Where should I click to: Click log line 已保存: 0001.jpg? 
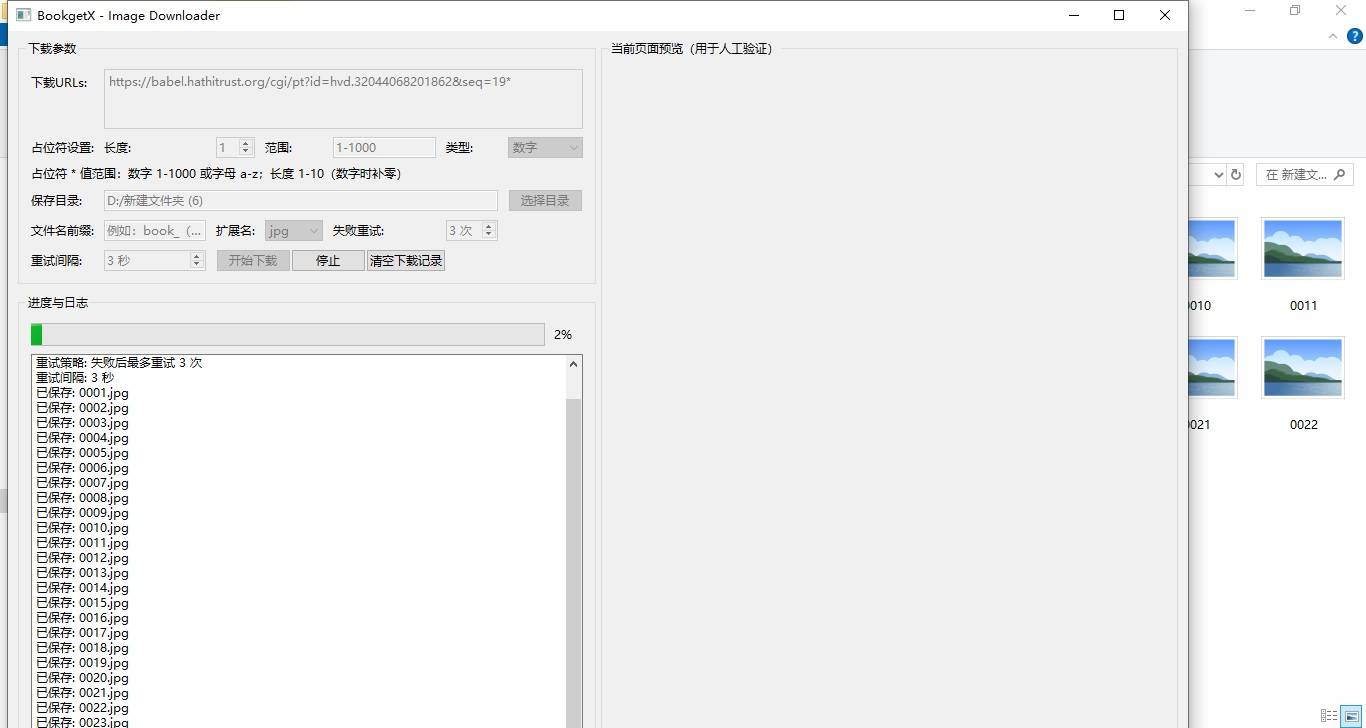82,393
